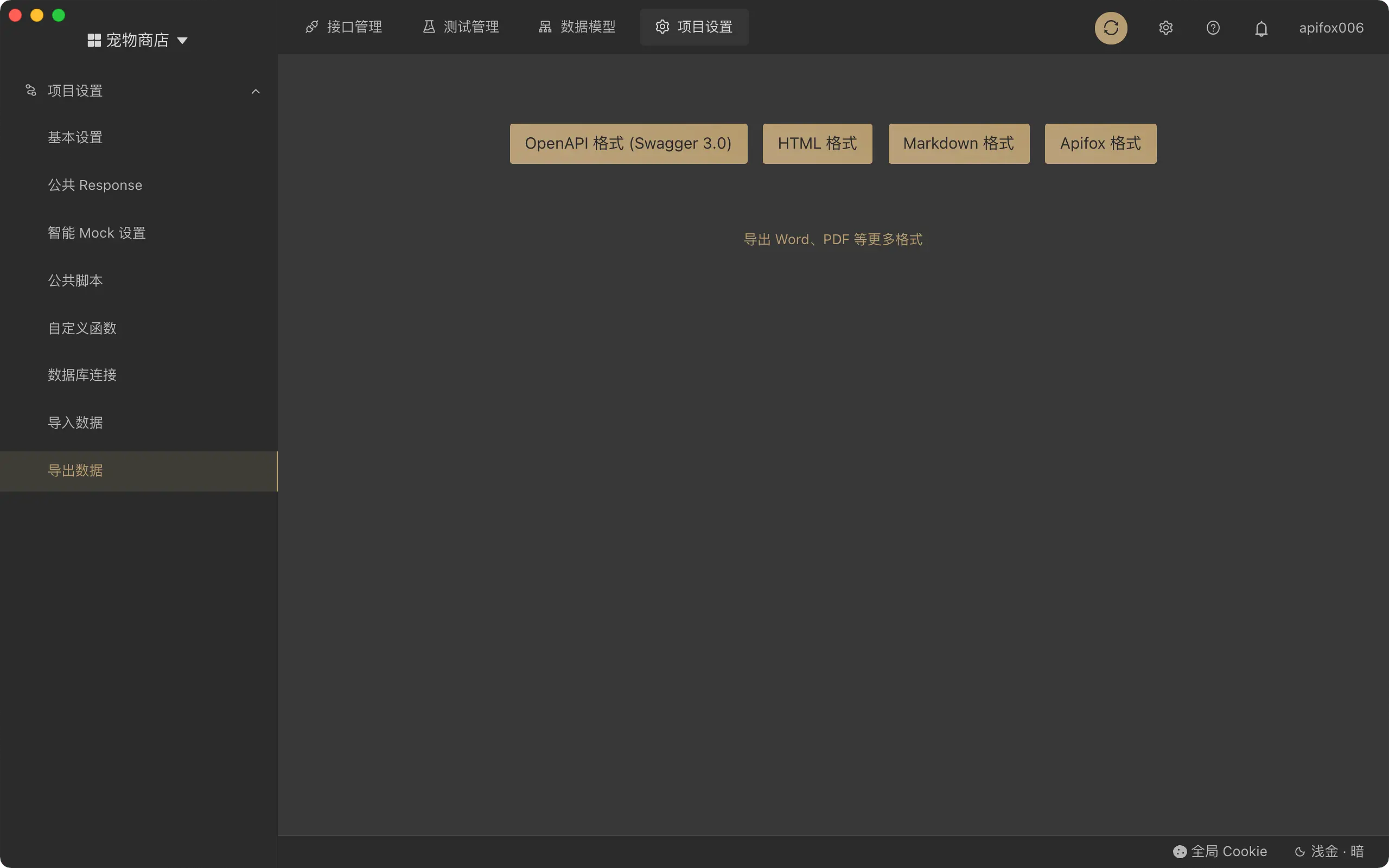The image size is (1389, 868).
Task: Click the 项目设置 sidebar section icon
Action: coord(31,90)
